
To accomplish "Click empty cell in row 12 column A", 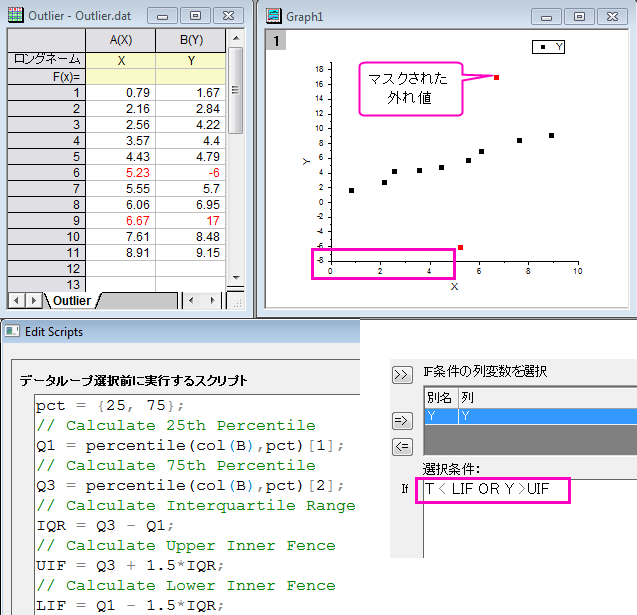I will pos(121,269).
